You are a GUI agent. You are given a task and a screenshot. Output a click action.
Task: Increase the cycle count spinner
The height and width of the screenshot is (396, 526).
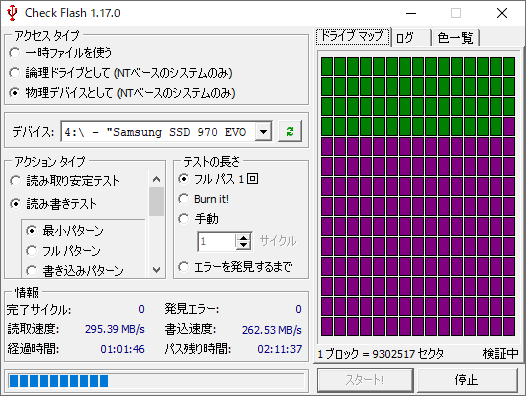(x=243, y=237)
